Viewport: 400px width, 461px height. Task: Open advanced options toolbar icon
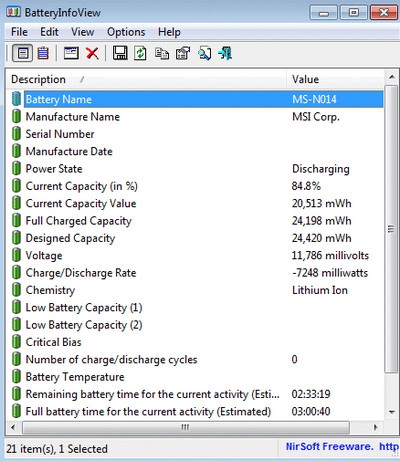point(183,53)
